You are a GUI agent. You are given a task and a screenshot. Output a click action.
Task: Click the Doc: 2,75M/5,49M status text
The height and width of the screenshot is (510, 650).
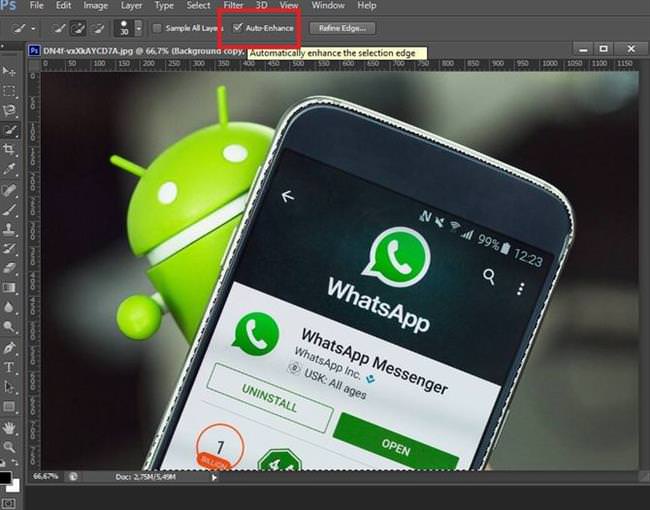pyautogui.click(x=145, y=477)
